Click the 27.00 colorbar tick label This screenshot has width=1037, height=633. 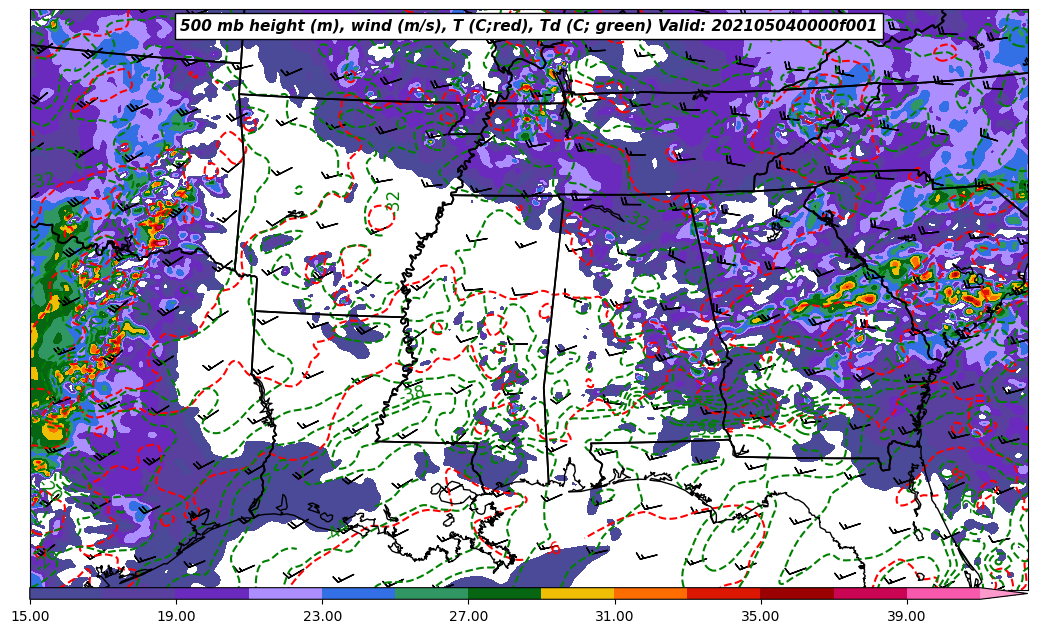pyautogui.click(x=468, y=616)
